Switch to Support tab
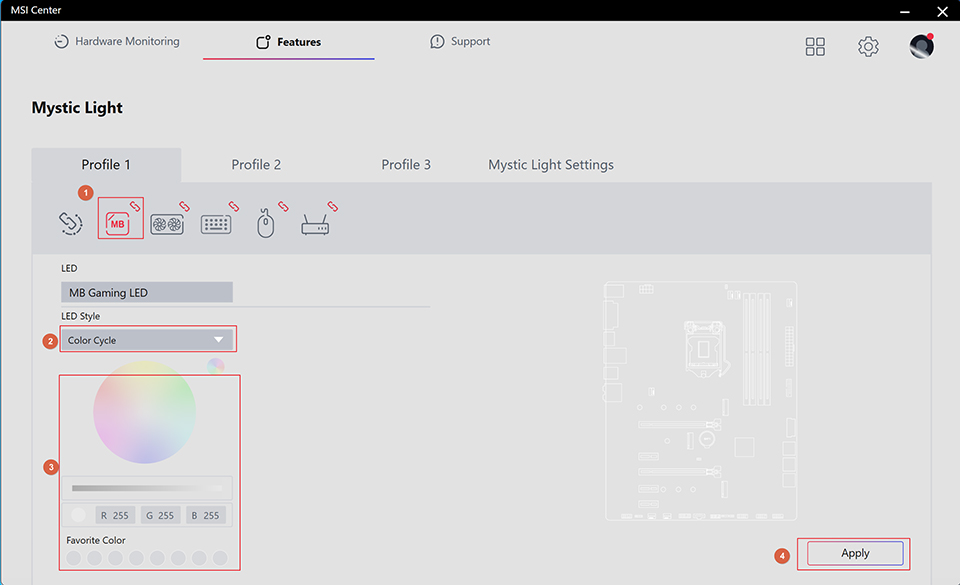 [x=460, y=42]
